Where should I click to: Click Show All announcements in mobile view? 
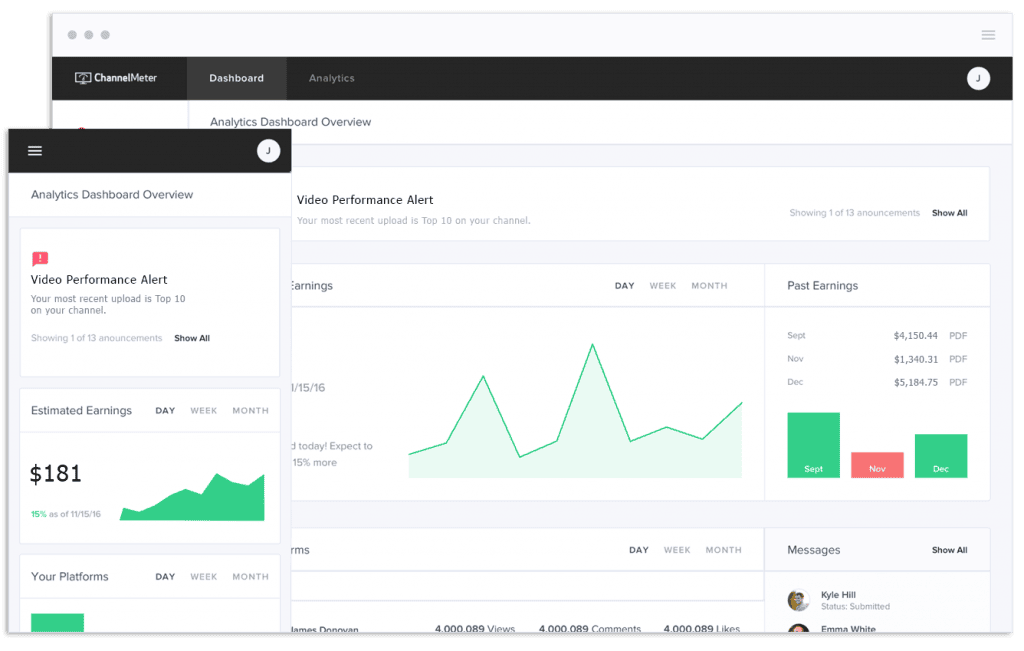tap(192, 338)
